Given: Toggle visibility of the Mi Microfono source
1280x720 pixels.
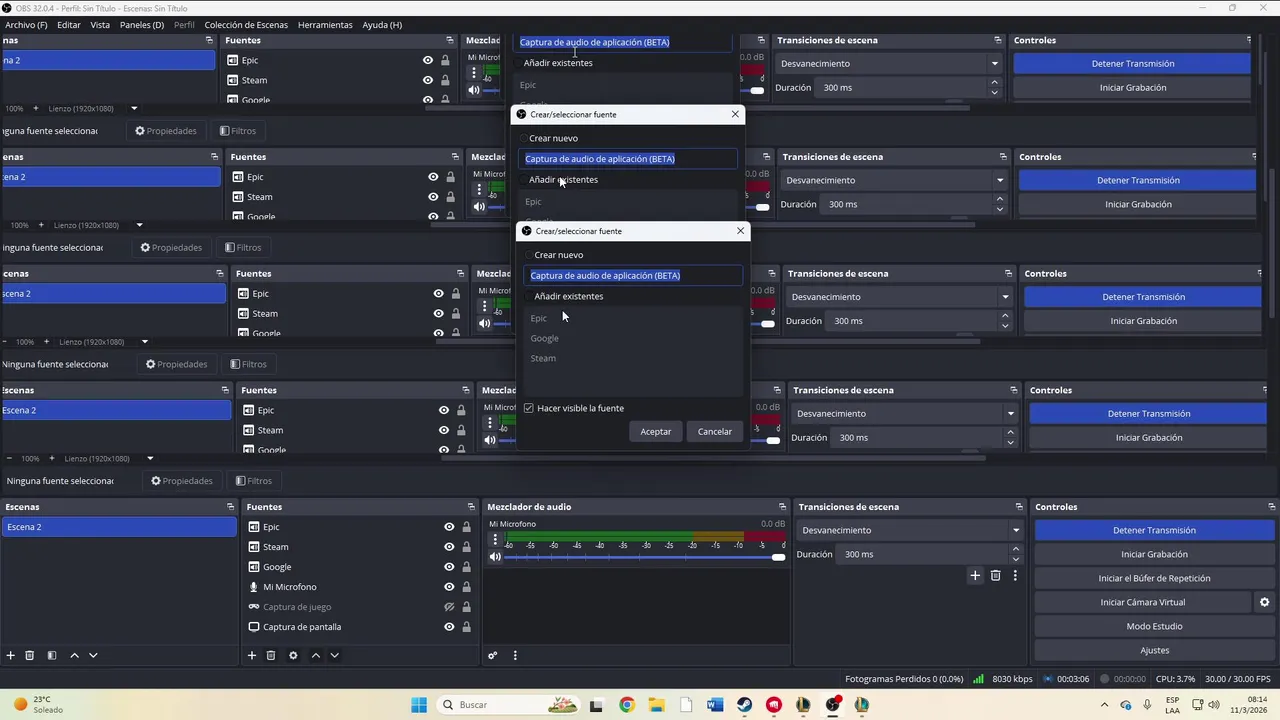Looking at the screenshot, I should click(x=449, y=587).
